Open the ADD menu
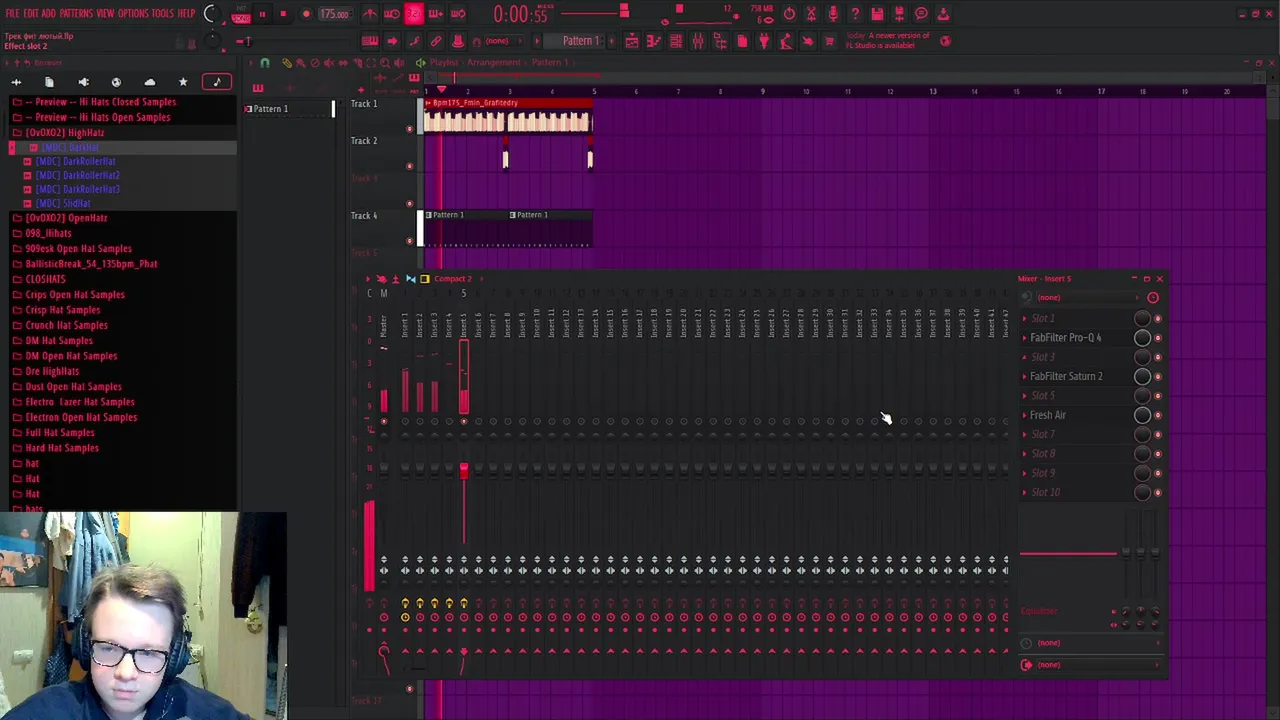Image resolution: width=1280 pixels, height=720 pixels. (x=48, y=14)
